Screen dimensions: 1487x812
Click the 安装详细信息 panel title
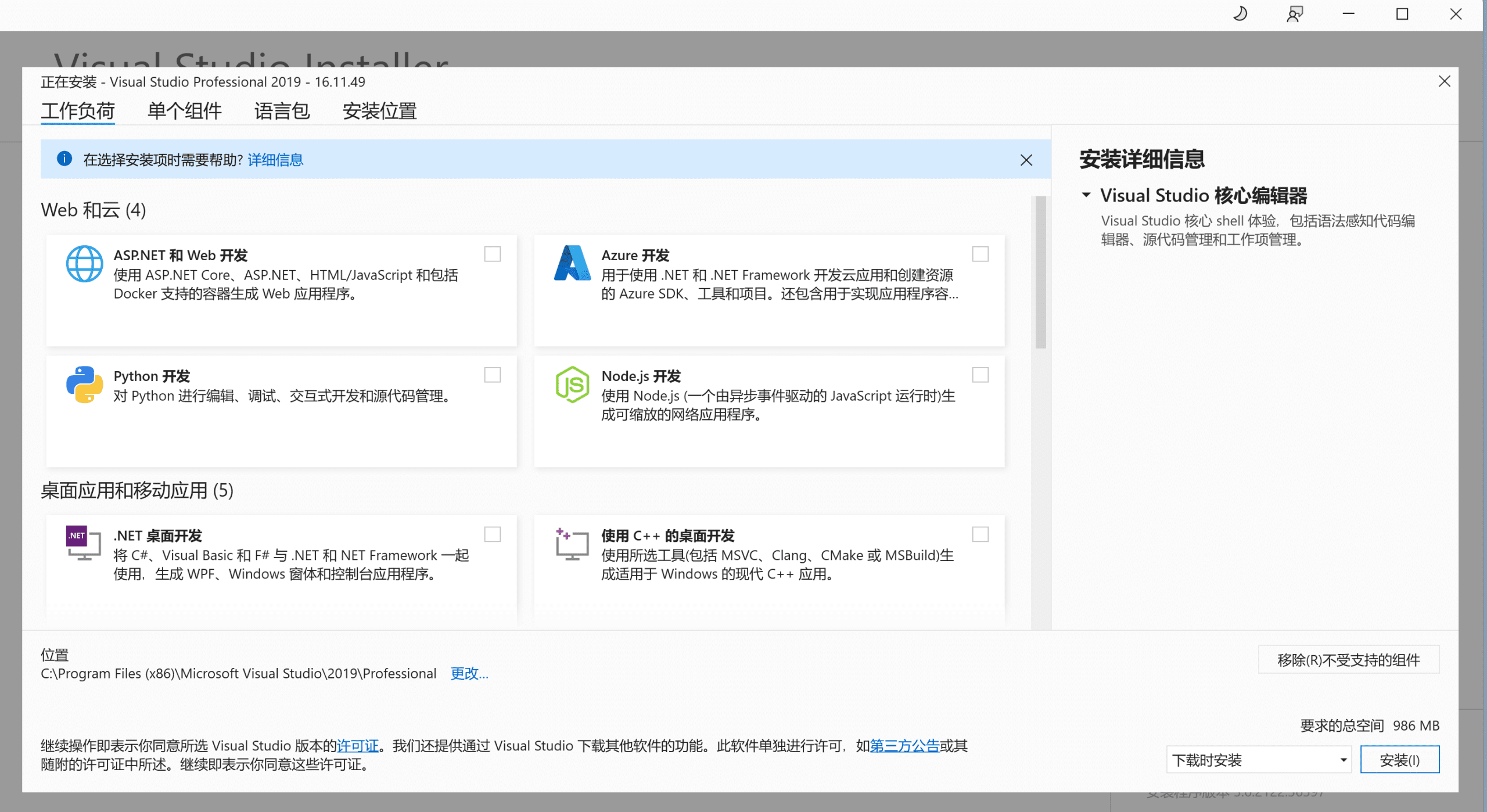[x=1142, y=159]
